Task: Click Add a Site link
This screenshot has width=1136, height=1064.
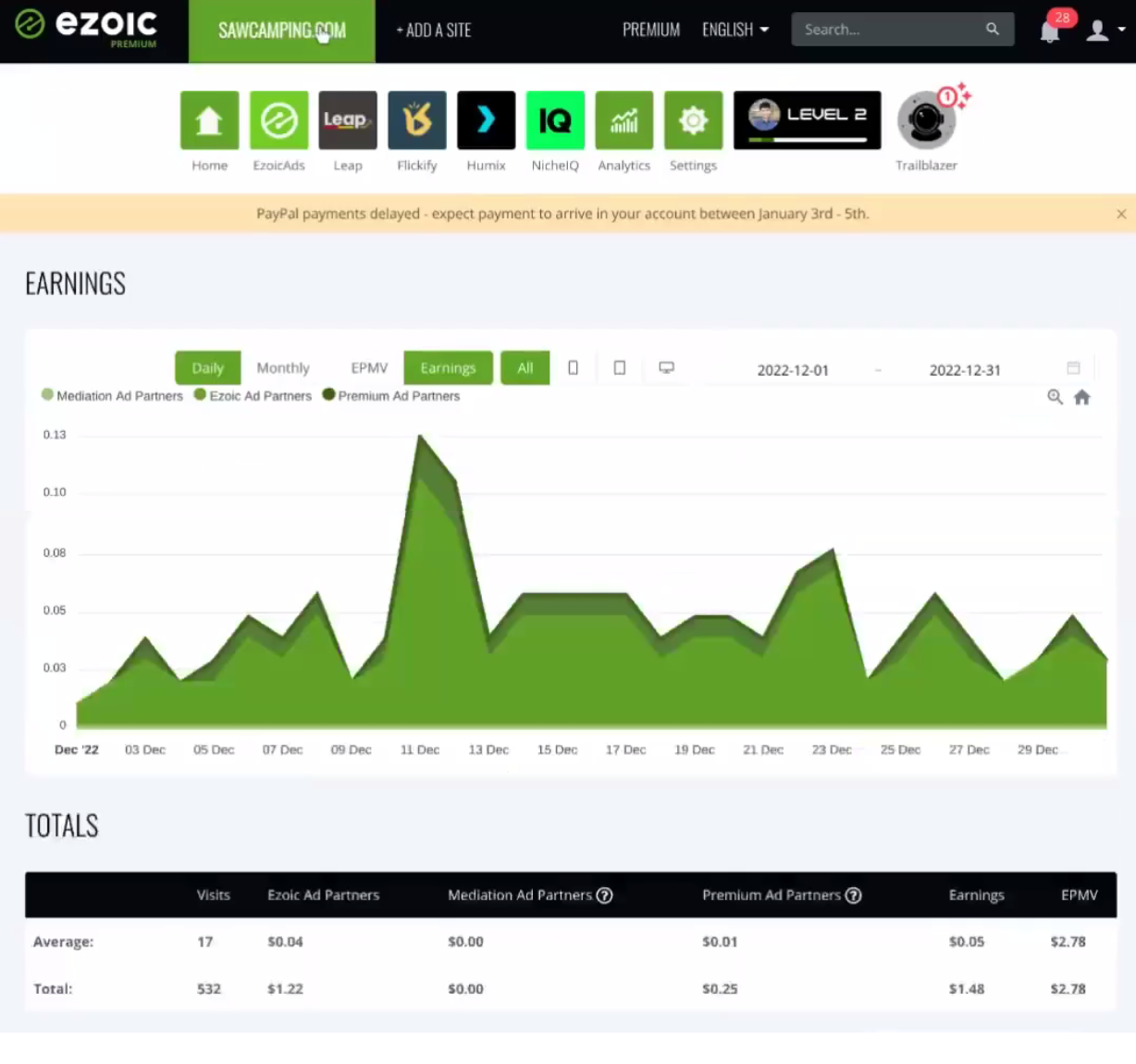Action: click(x=434, y=30)
